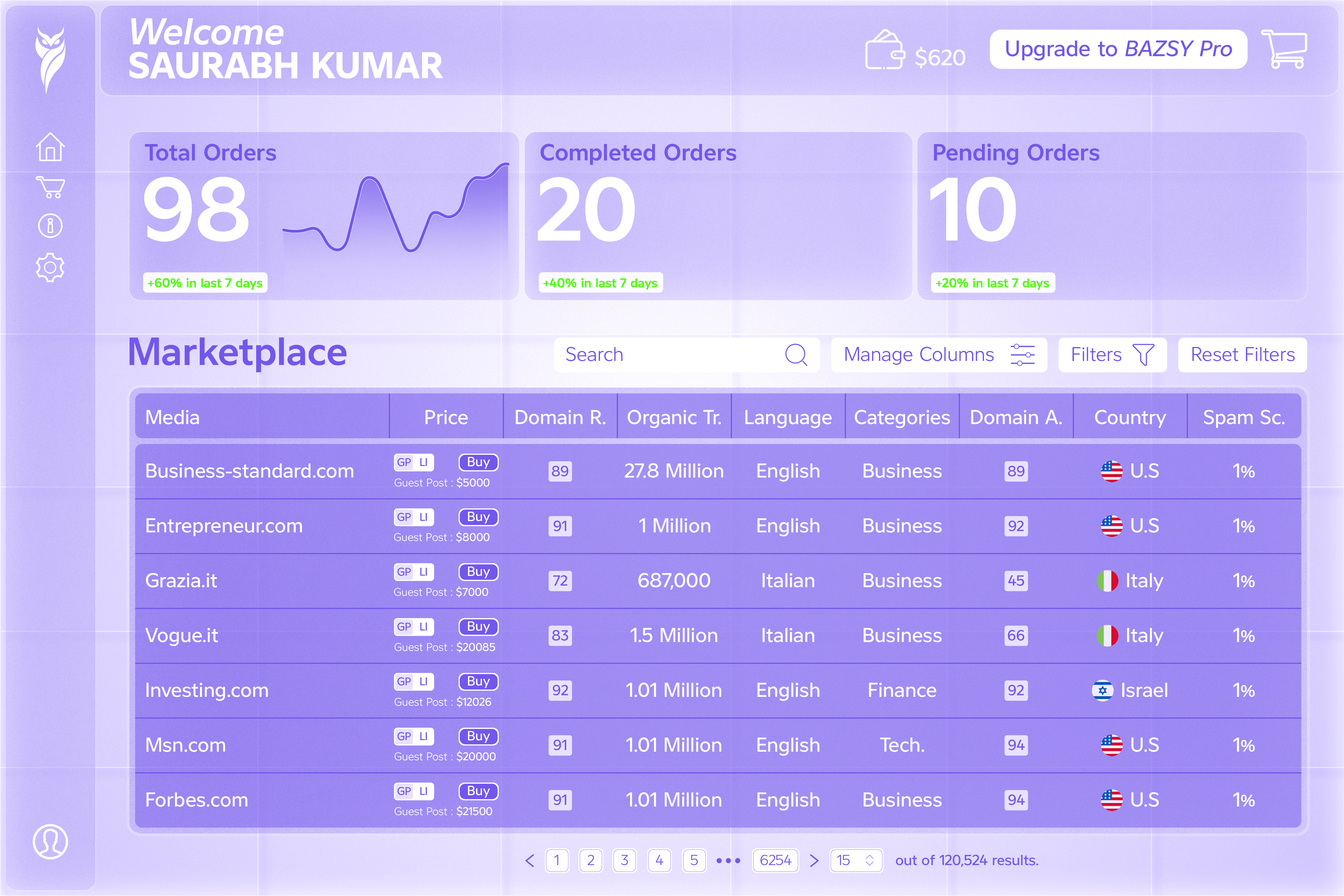Click GP LI badge for Msn.com
This screenshot has width=1344, height=896.
414,737
